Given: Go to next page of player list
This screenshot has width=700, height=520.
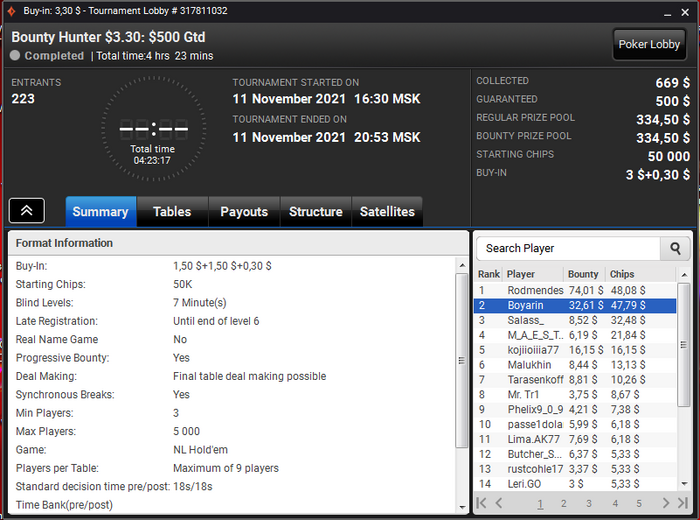Looking at the screenshot, I should [666, 503].
